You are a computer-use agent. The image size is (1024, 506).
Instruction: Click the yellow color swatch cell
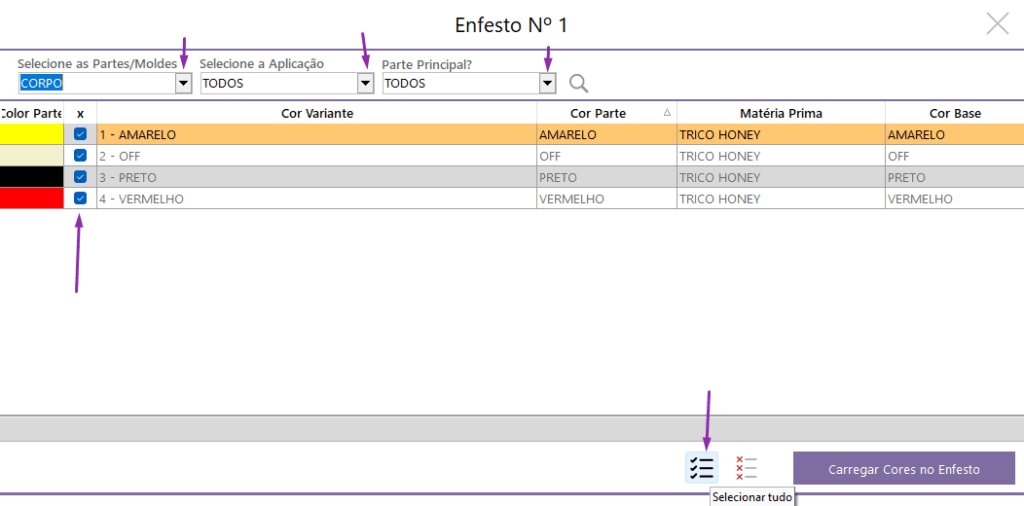(31, 134)
